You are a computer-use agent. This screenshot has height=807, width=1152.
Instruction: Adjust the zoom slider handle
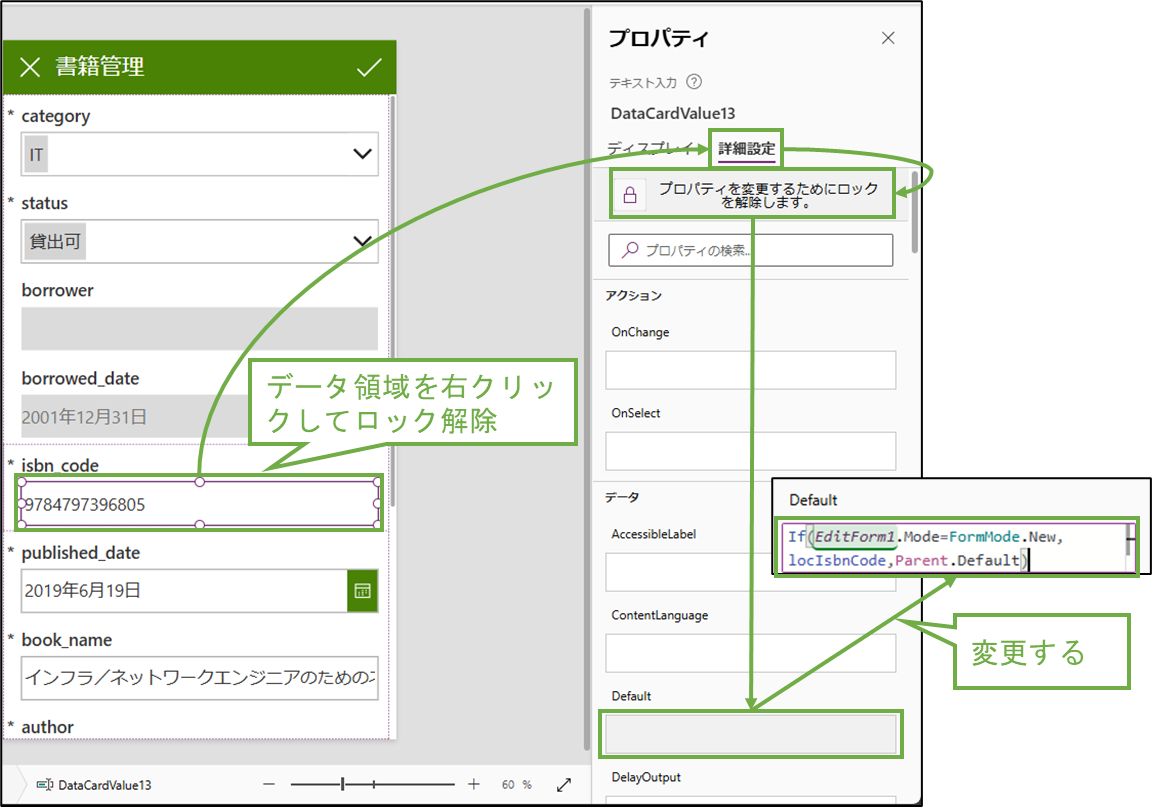point(342,784)
